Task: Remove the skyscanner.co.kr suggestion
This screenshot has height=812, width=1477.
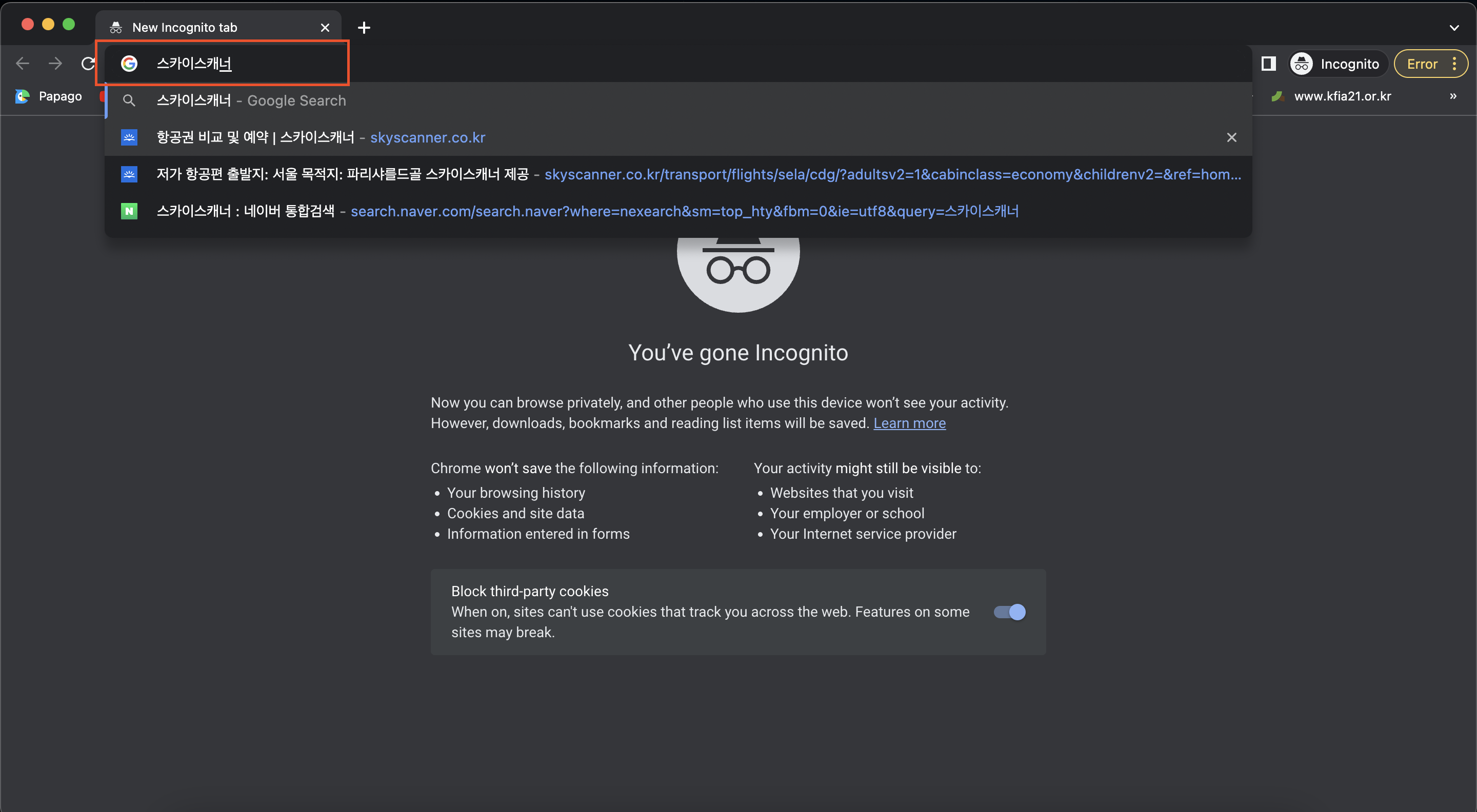Action: point(1231,137)
